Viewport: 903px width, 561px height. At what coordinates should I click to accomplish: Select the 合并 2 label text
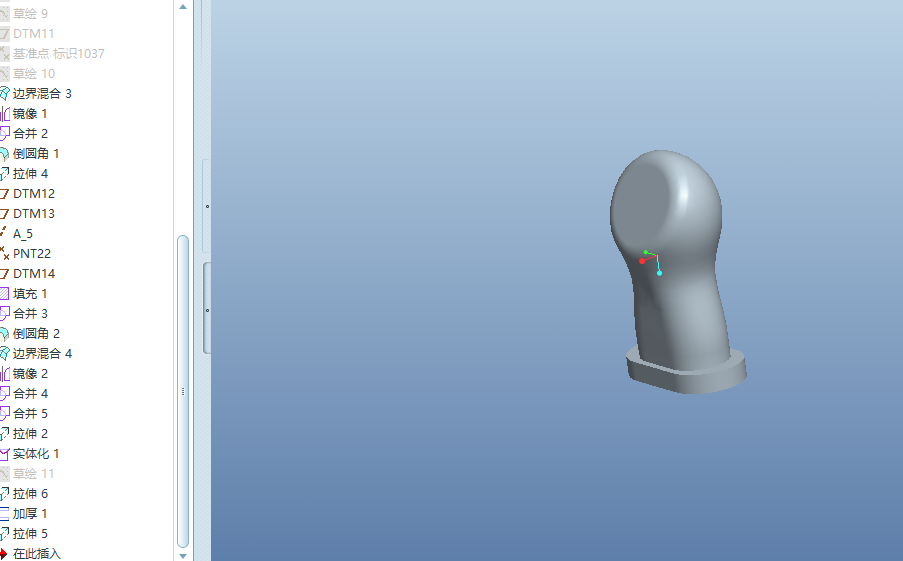31,134
